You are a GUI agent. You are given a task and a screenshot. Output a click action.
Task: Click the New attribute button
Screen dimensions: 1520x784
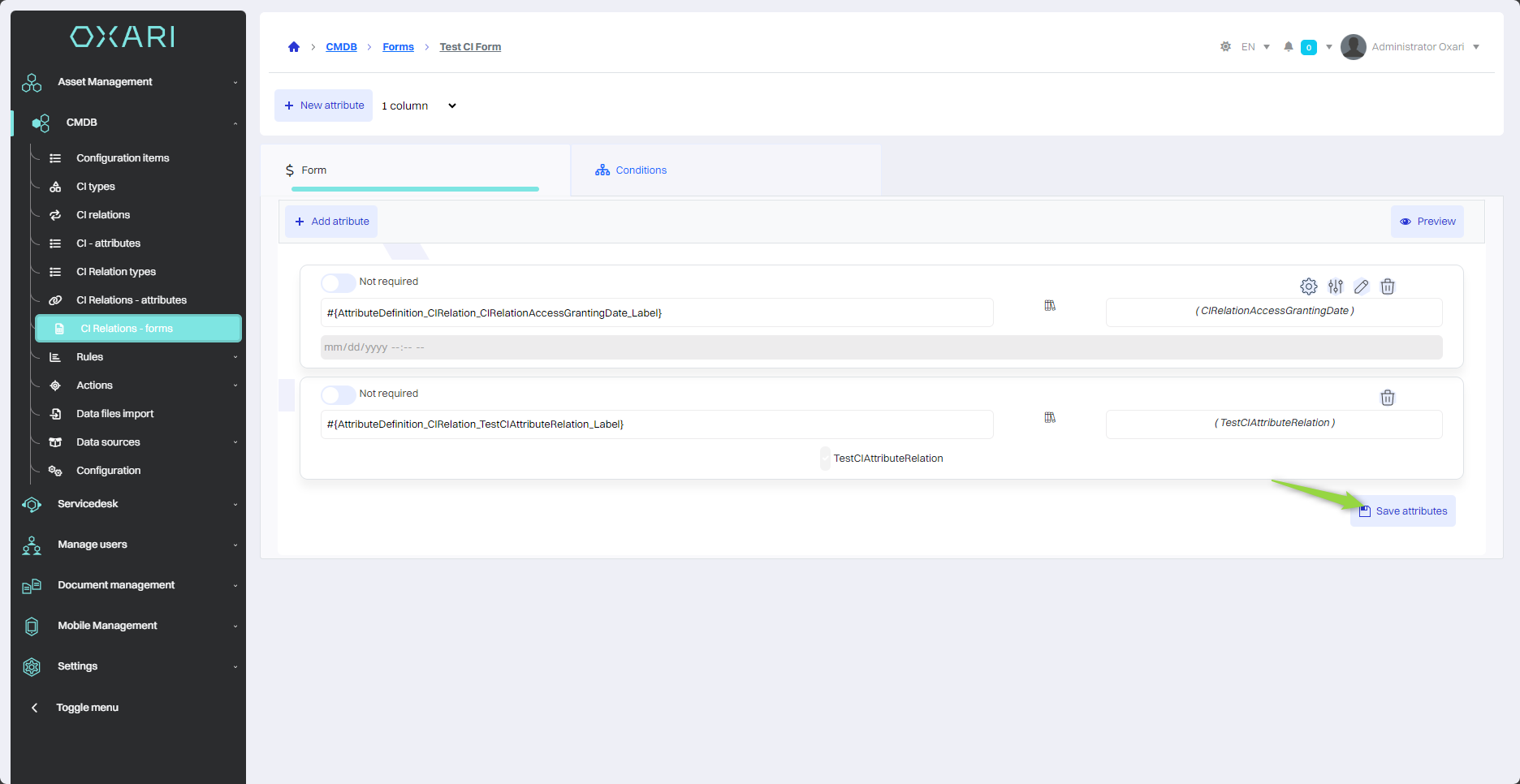323,106
